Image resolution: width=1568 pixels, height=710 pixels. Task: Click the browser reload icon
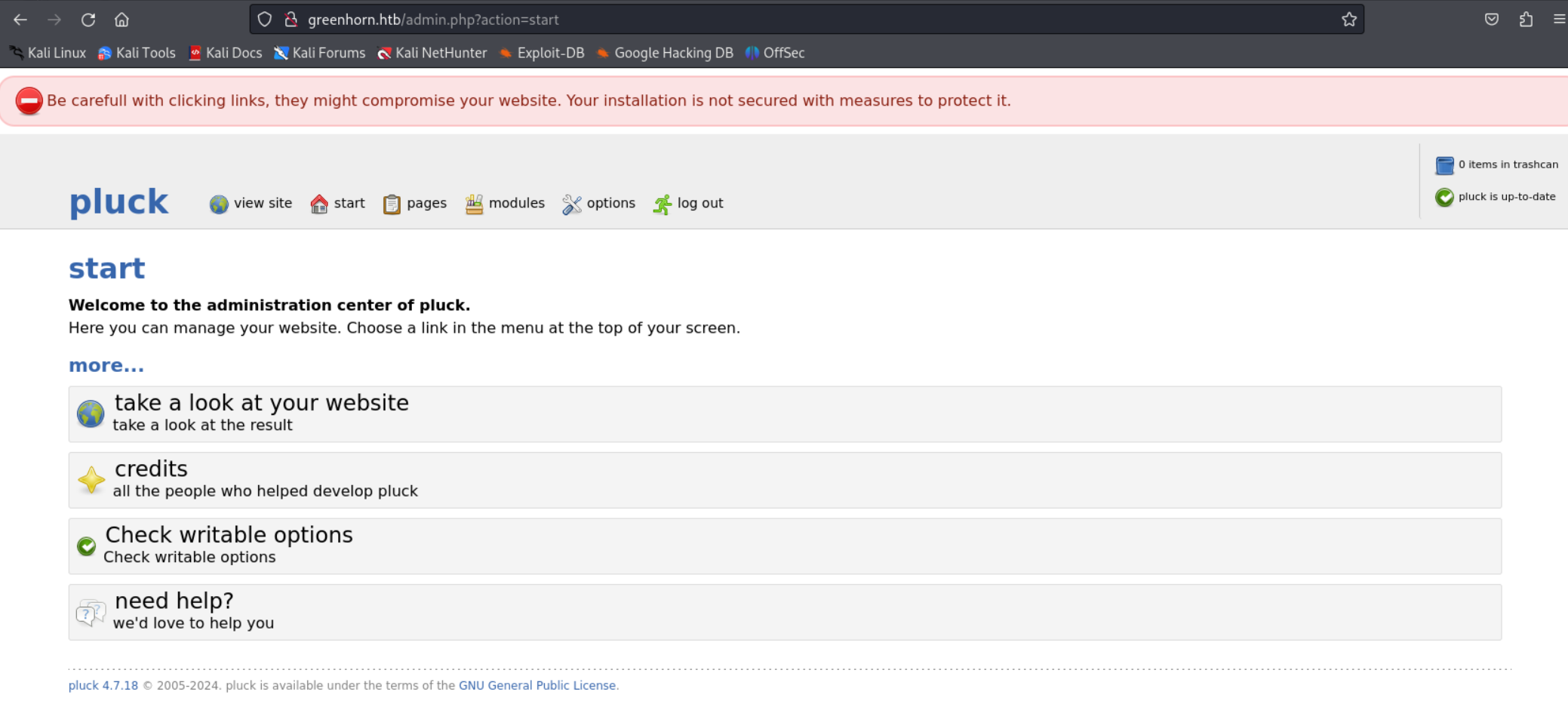(x=88, y=19)
